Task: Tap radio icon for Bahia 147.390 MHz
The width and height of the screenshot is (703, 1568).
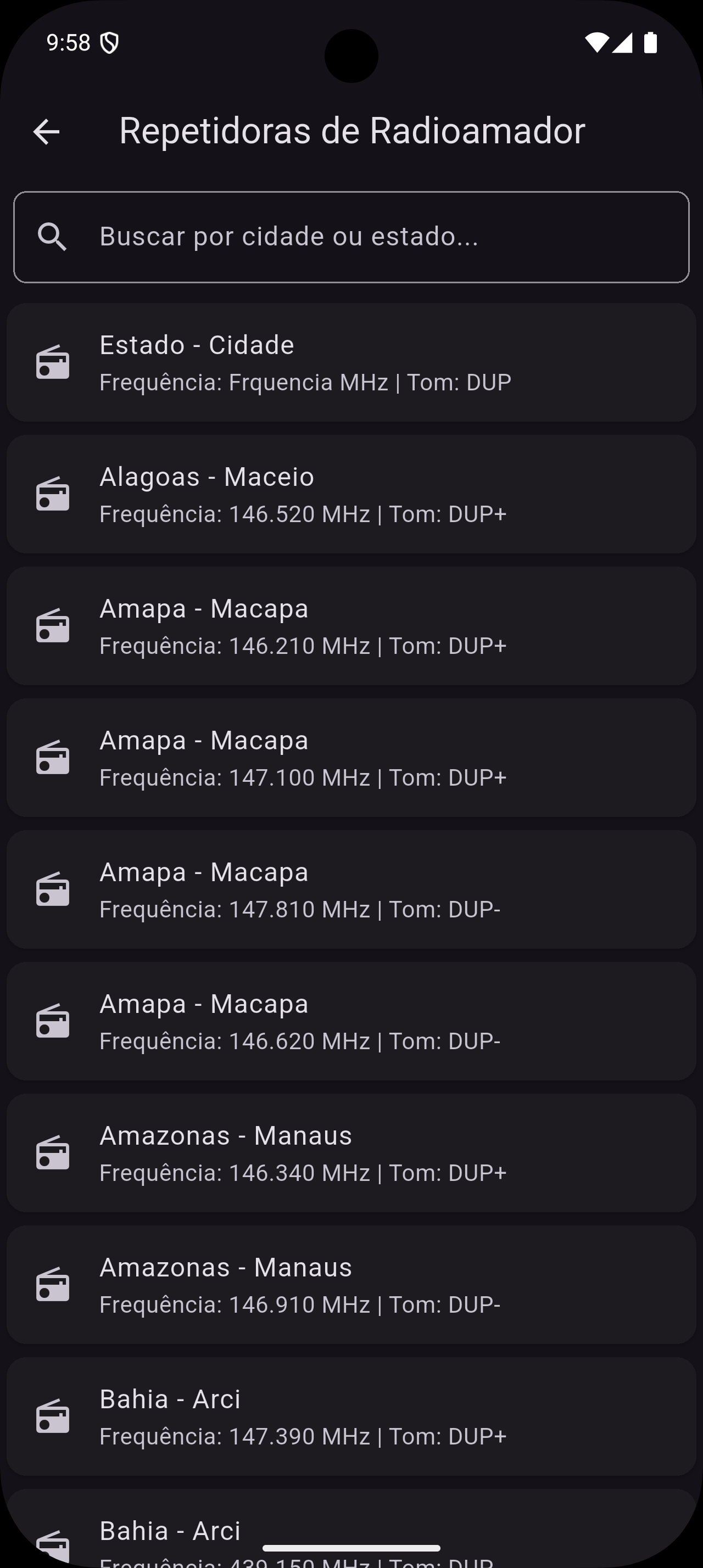Action: click(x=53, y=1417)
